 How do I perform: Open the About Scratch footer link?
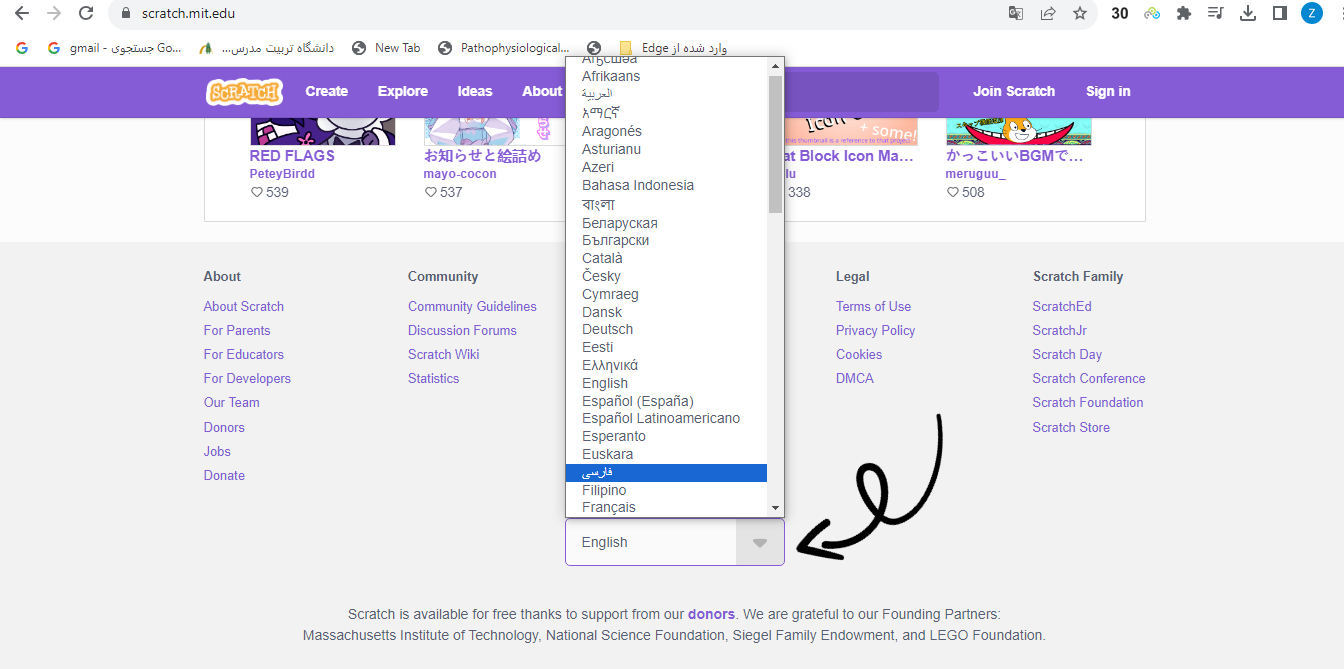(244, 306)
